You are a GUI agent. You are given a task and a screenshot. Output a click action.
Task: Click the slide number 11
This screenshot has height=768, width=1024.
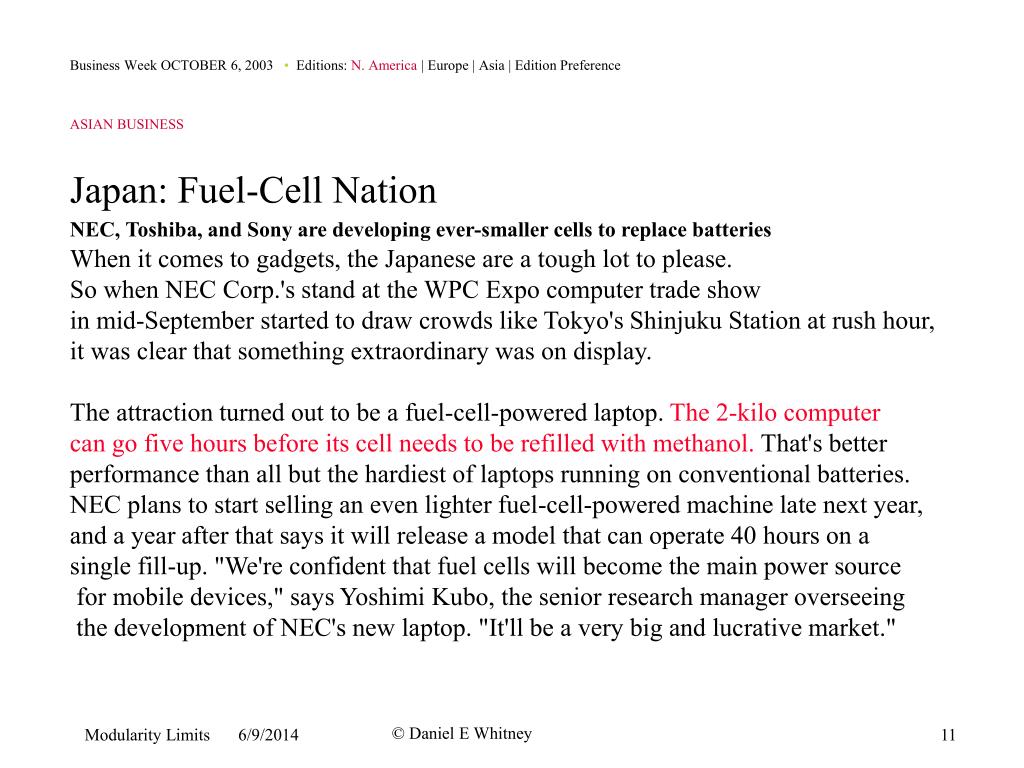click(x=948, y=735)
